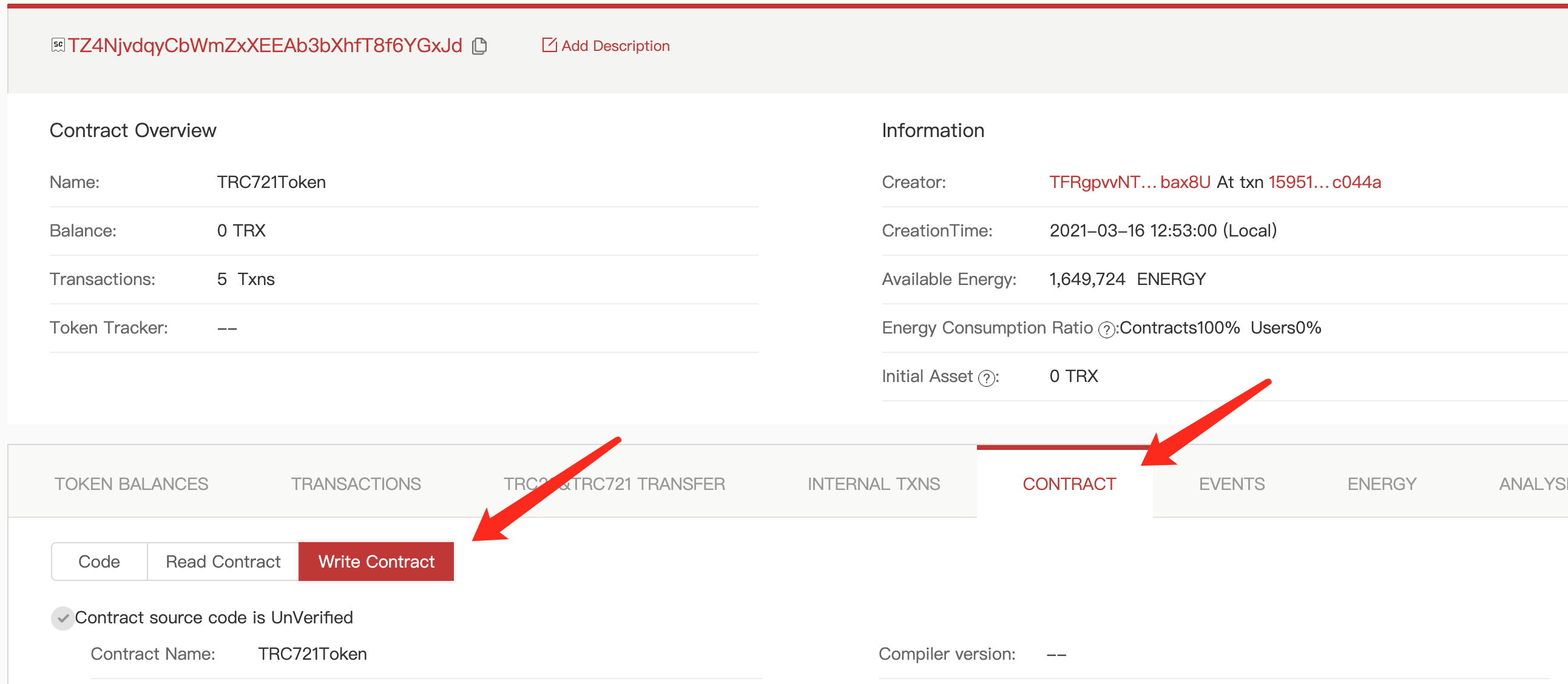Screen dimensions: 1568x684
Task: Click the Initial Asset question mark icon
Action: point(985,378)
